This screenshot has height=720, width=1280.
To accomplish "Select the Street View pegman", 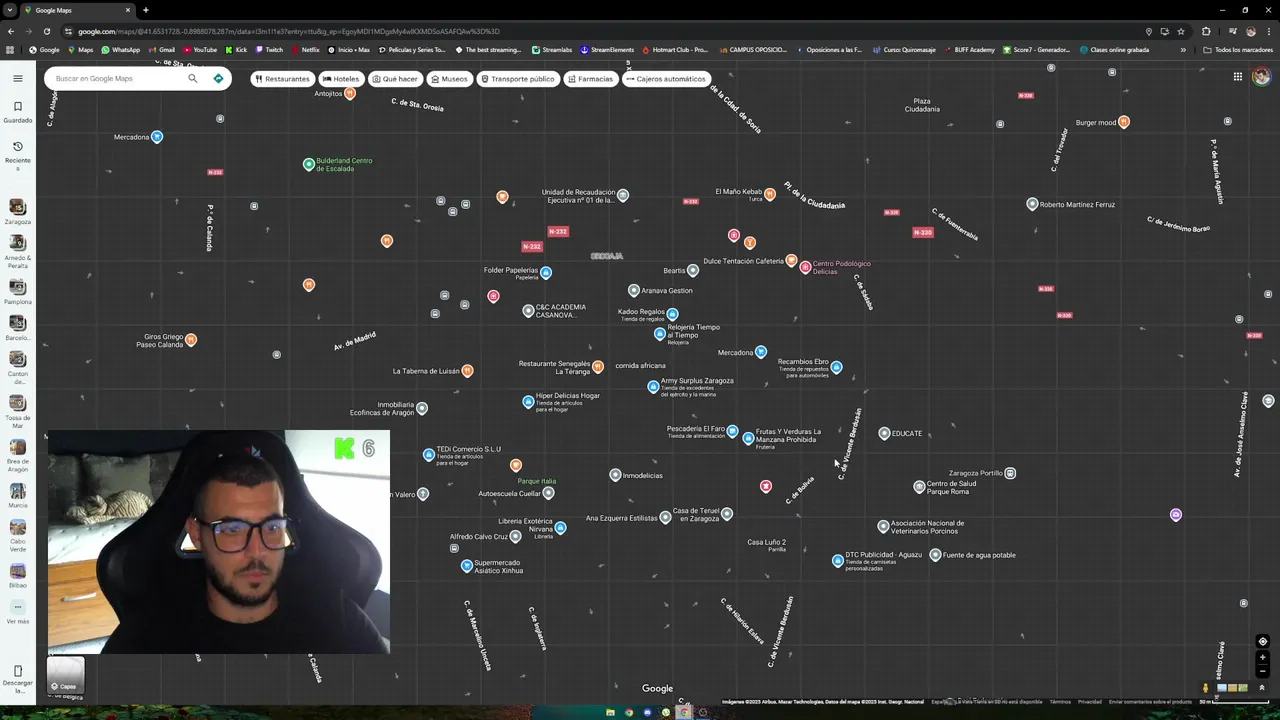I will click(1205, 688).
